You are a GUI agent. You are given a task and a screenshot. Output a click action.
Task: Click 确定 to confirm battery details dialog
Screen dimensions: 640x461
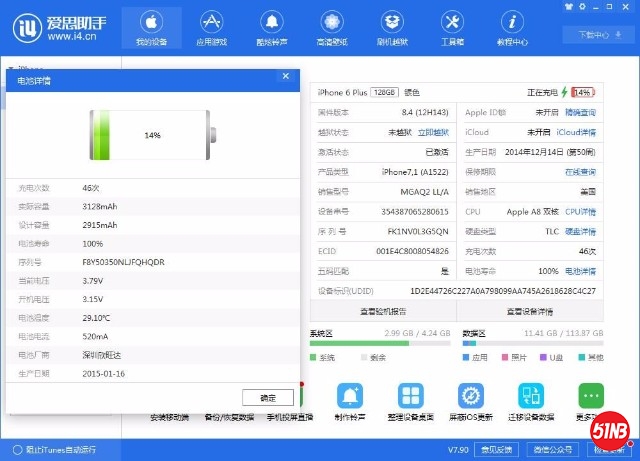[267, 397]
